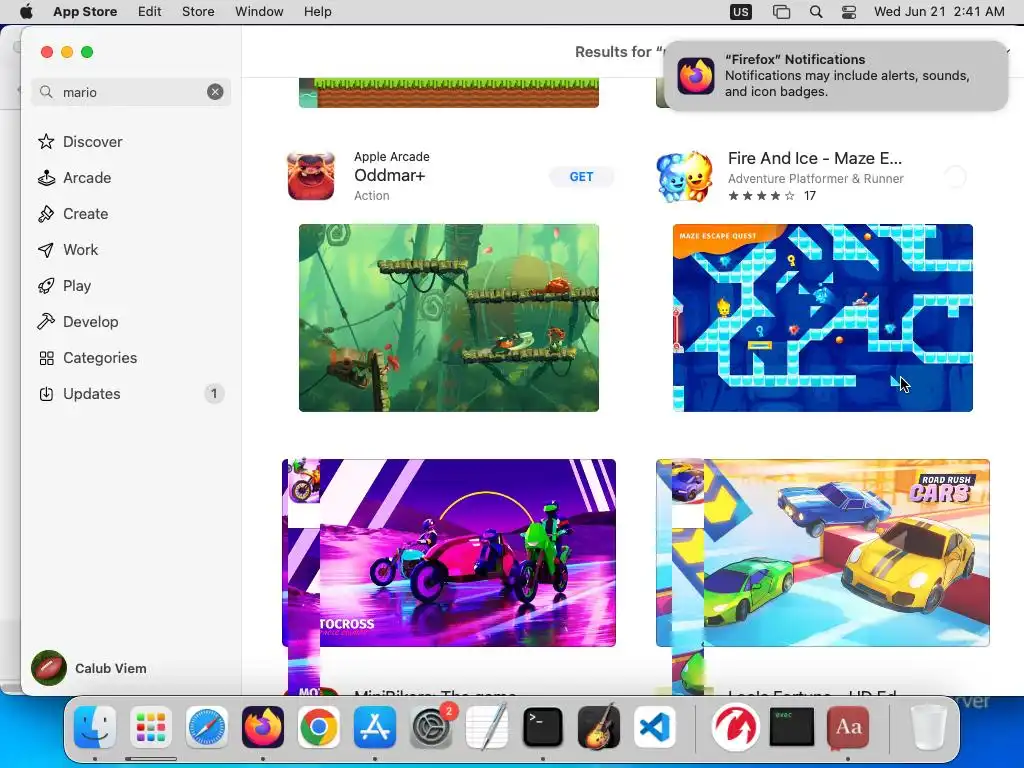Click the Fire And Ice star rating
1024x768 pixels.
click(x=761, y=196)
